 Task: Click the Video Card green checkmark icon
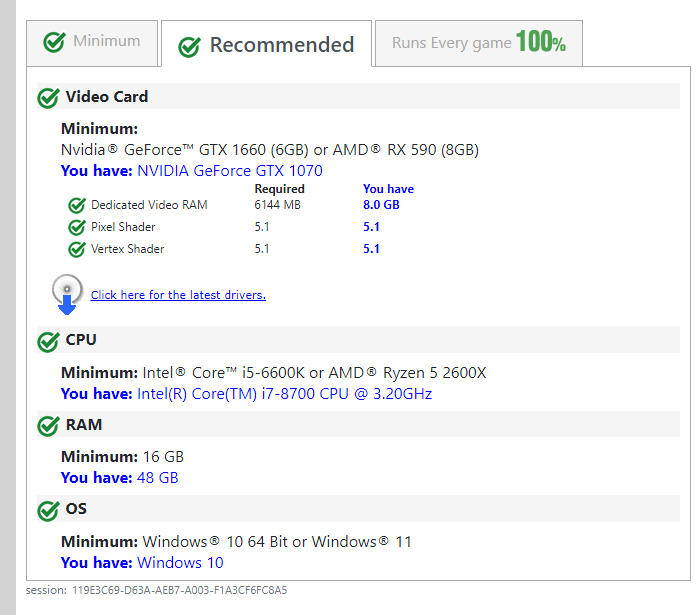point(48,98)
